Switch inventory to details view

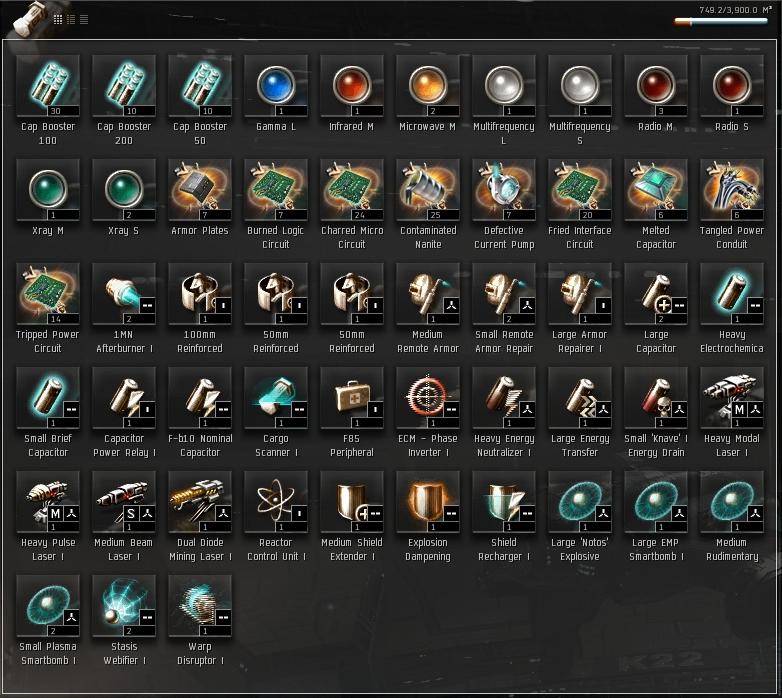(x=71, y=19)
